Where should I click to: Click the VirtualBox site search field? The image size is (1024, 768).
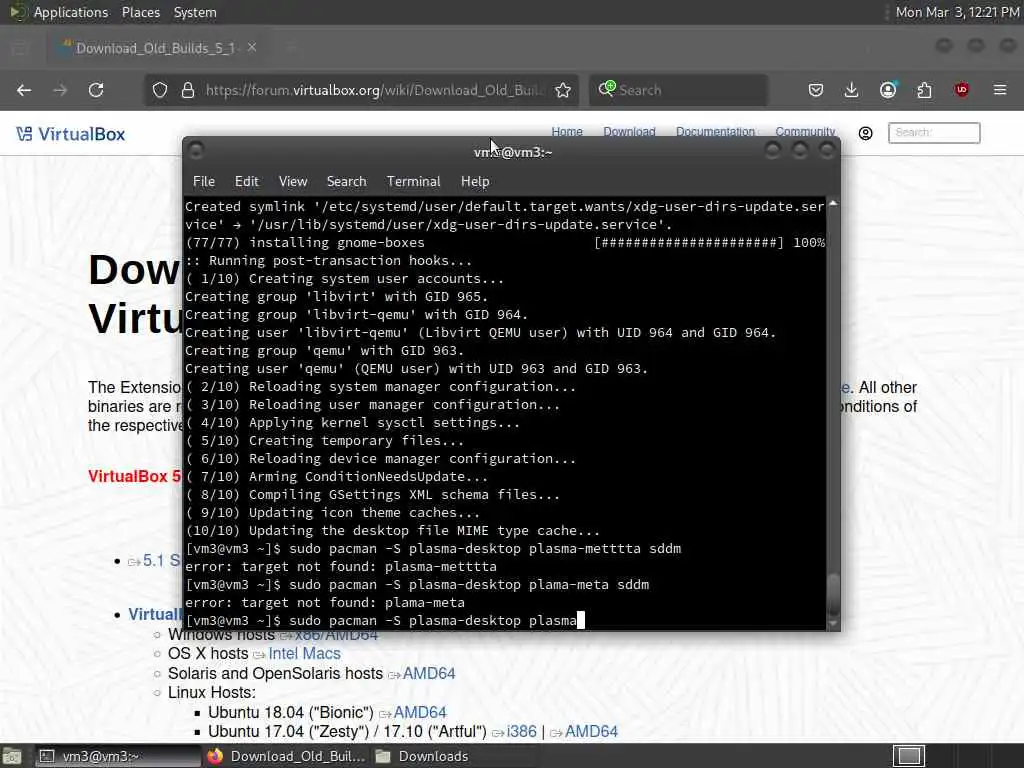click(934, 133)
